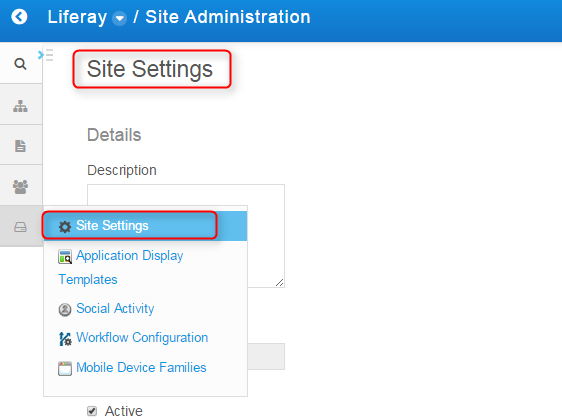Open the Liferay site dropdown arrow

(119, 18)
